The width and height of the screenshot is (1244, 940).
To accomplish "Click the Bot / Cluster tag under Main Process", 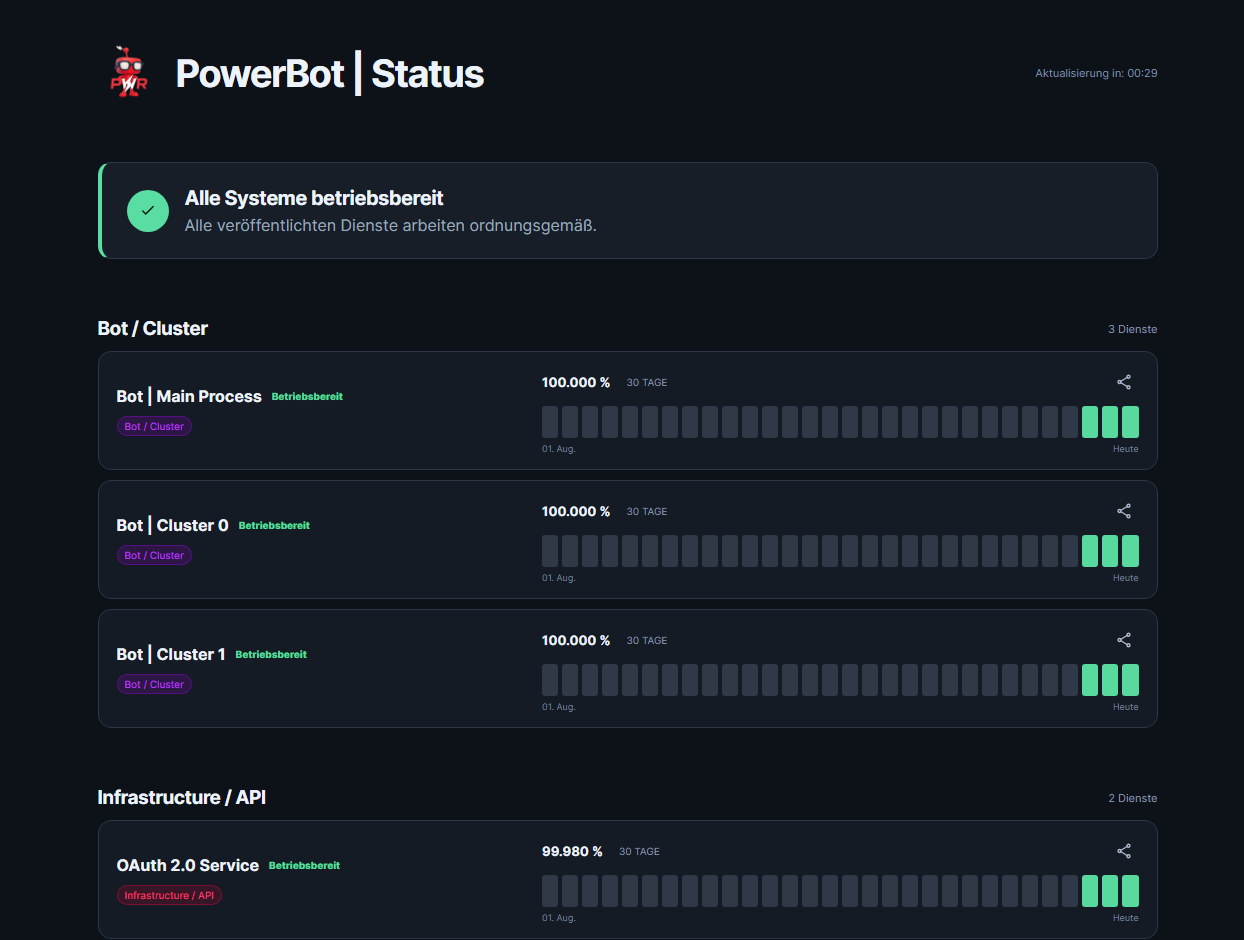I will pos(154,426).
